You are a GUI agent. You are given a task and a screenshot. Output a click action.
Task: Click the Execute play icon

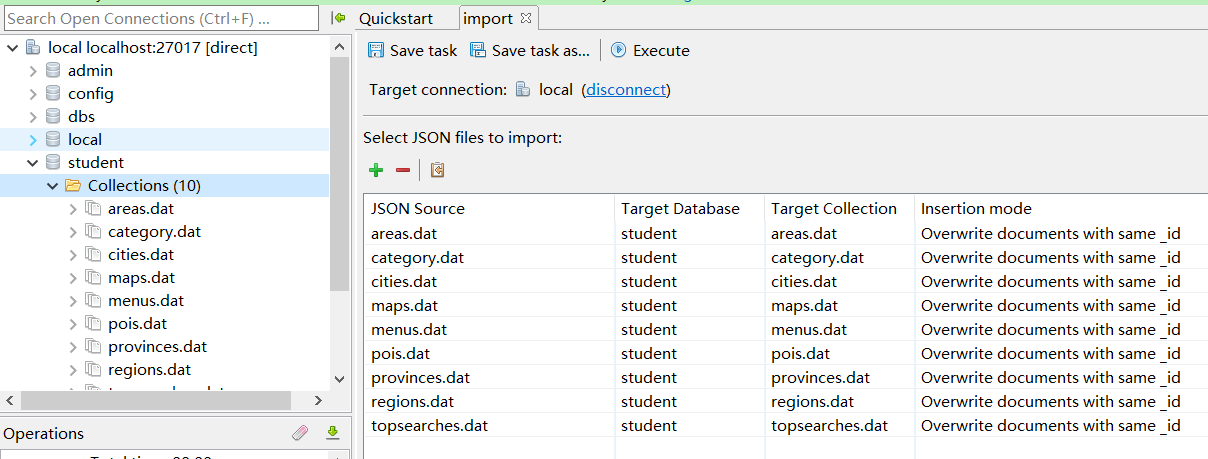click(618, 50)
